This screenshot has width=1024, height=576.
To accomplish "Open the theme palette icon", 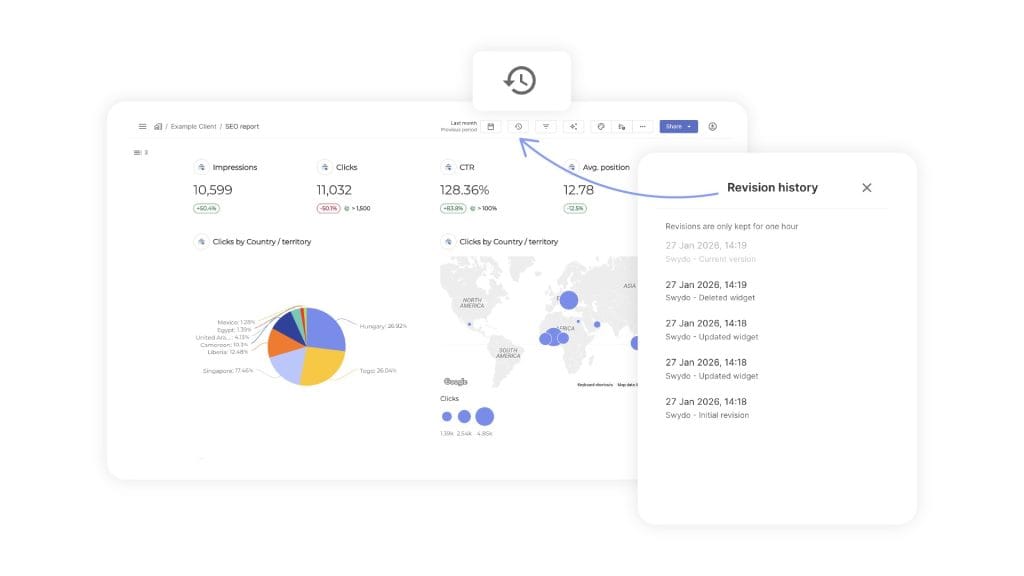I will [601, 127].
